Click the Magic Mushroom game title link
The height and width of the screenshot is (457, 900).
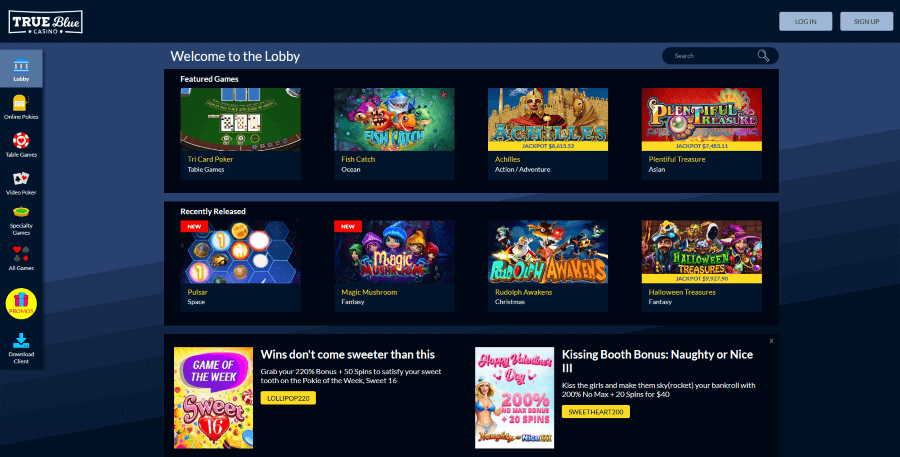369,292
